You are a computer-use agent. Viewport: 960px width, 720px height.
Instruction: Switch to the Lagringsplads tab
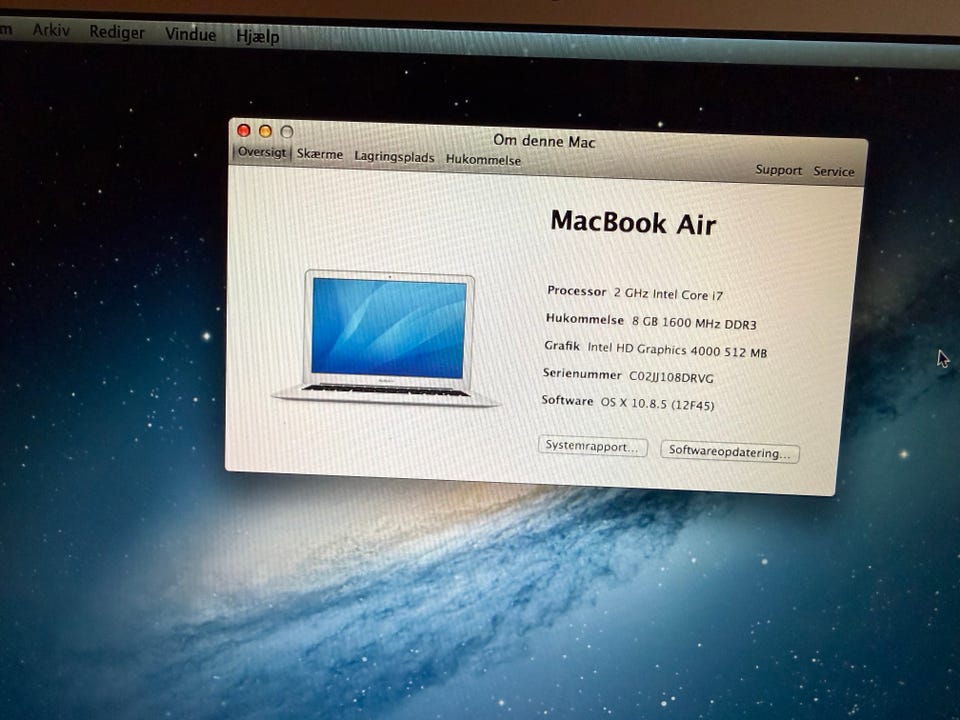(394, 157)
